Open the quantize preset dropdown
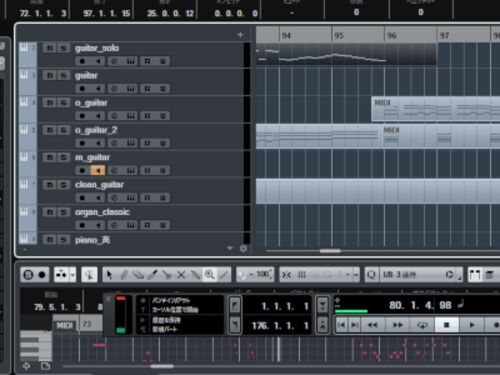The height and width of the screenshot is (375, 500). tap(413, 275)
